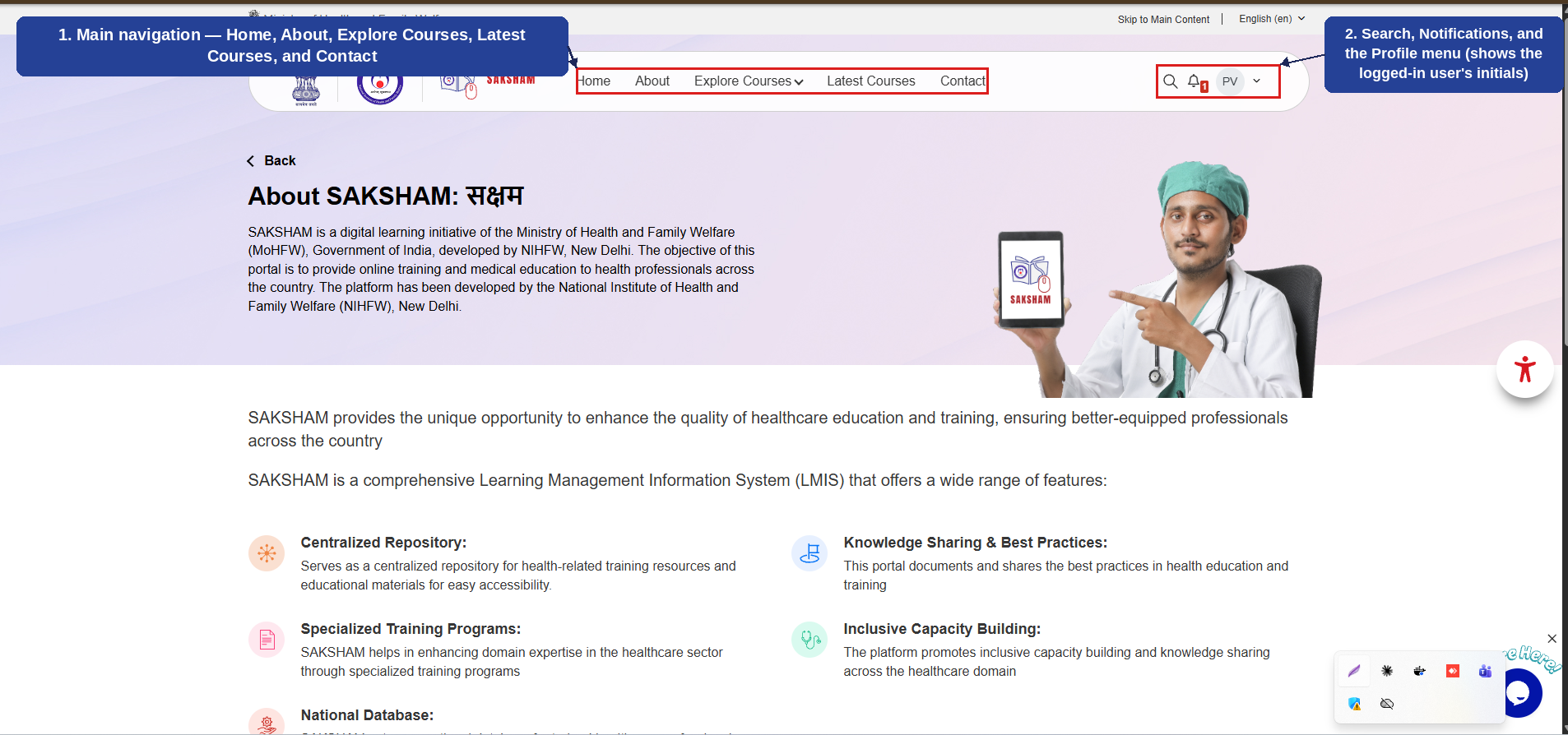Open the black starburst tray icon

point(1387,671)
